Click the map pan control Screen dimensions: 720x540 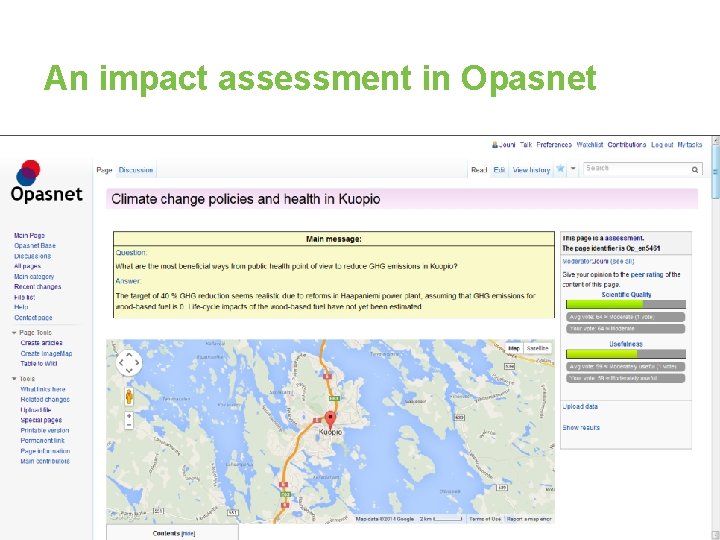click(x=129, y=363)
